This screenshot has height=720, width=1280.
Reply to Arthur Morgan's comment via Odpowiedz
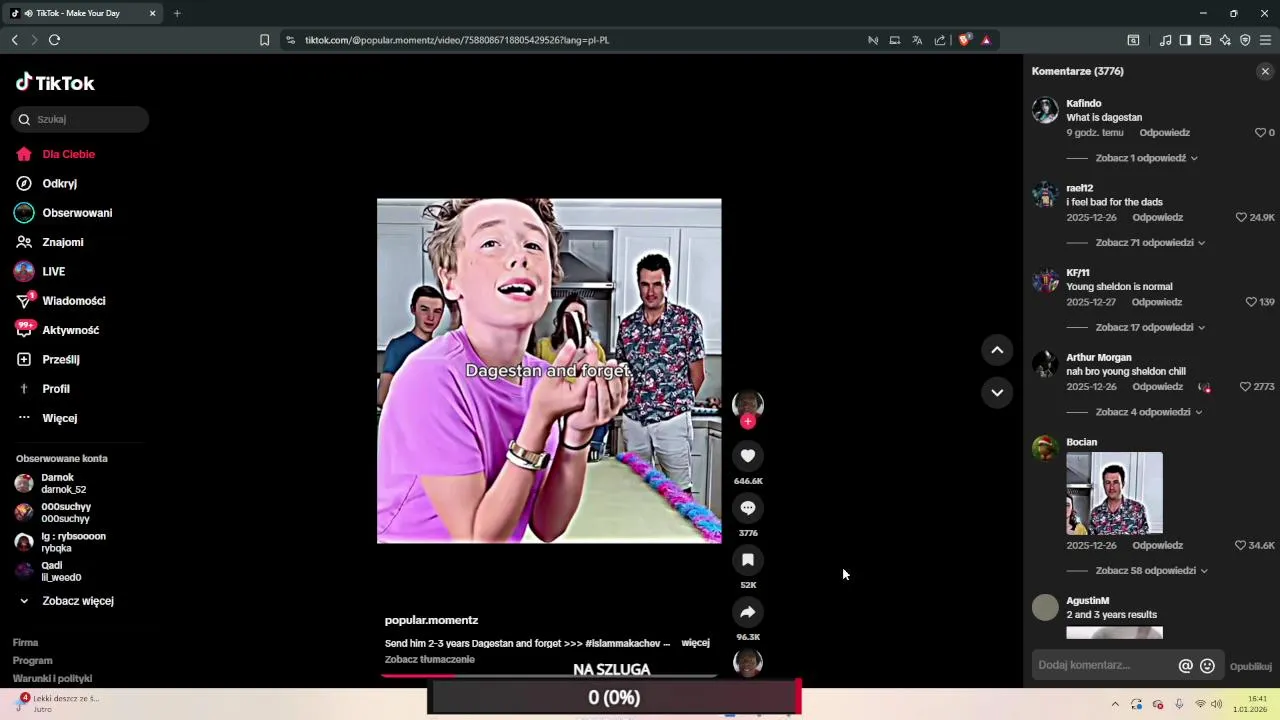1158,387
